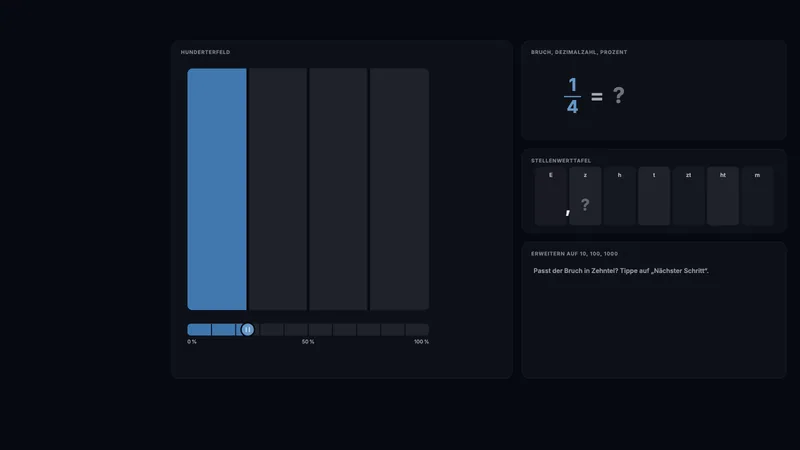Click the hint text about Zehntel

coord(621,271)
